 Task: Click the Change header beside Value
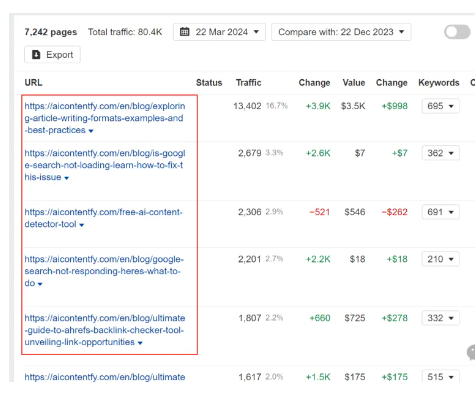coord(392,83)
